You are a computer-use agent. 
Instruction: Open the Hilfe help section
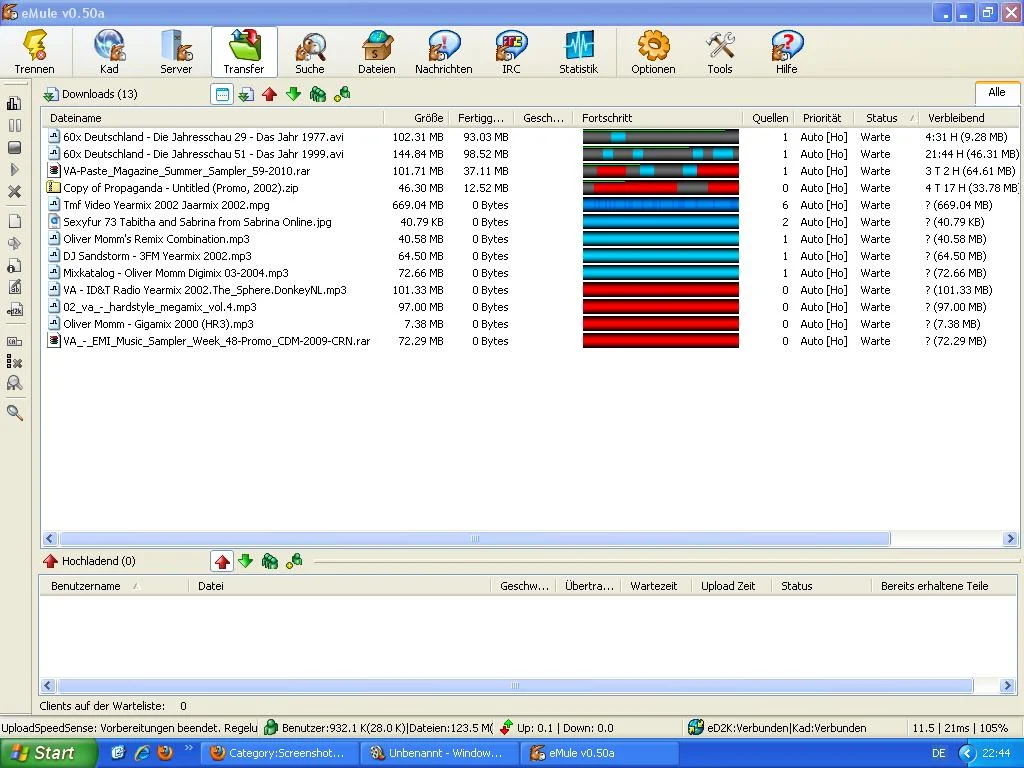[786, 51]
